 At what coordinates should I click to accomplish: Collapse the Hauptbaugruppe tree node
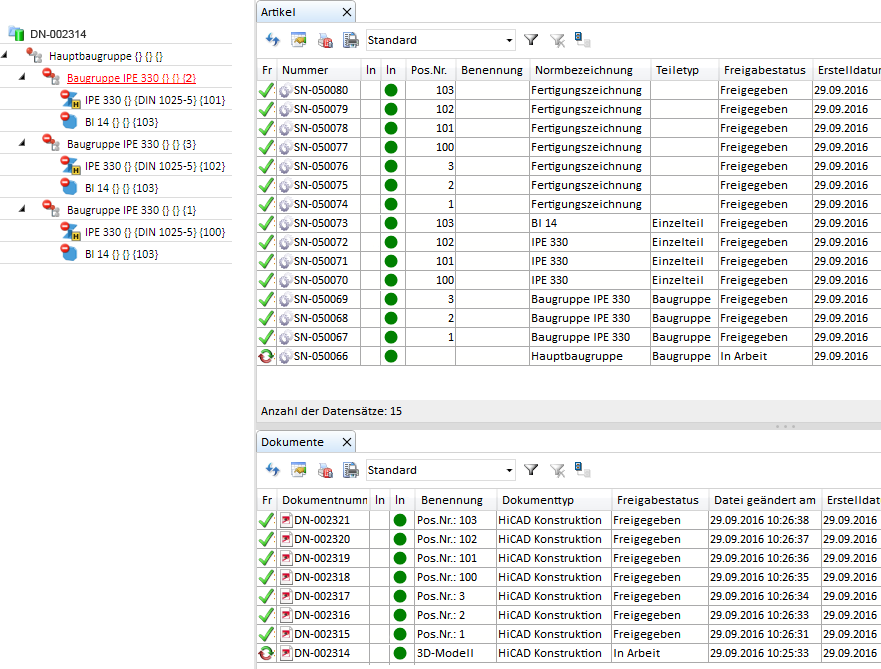(6, 56)
